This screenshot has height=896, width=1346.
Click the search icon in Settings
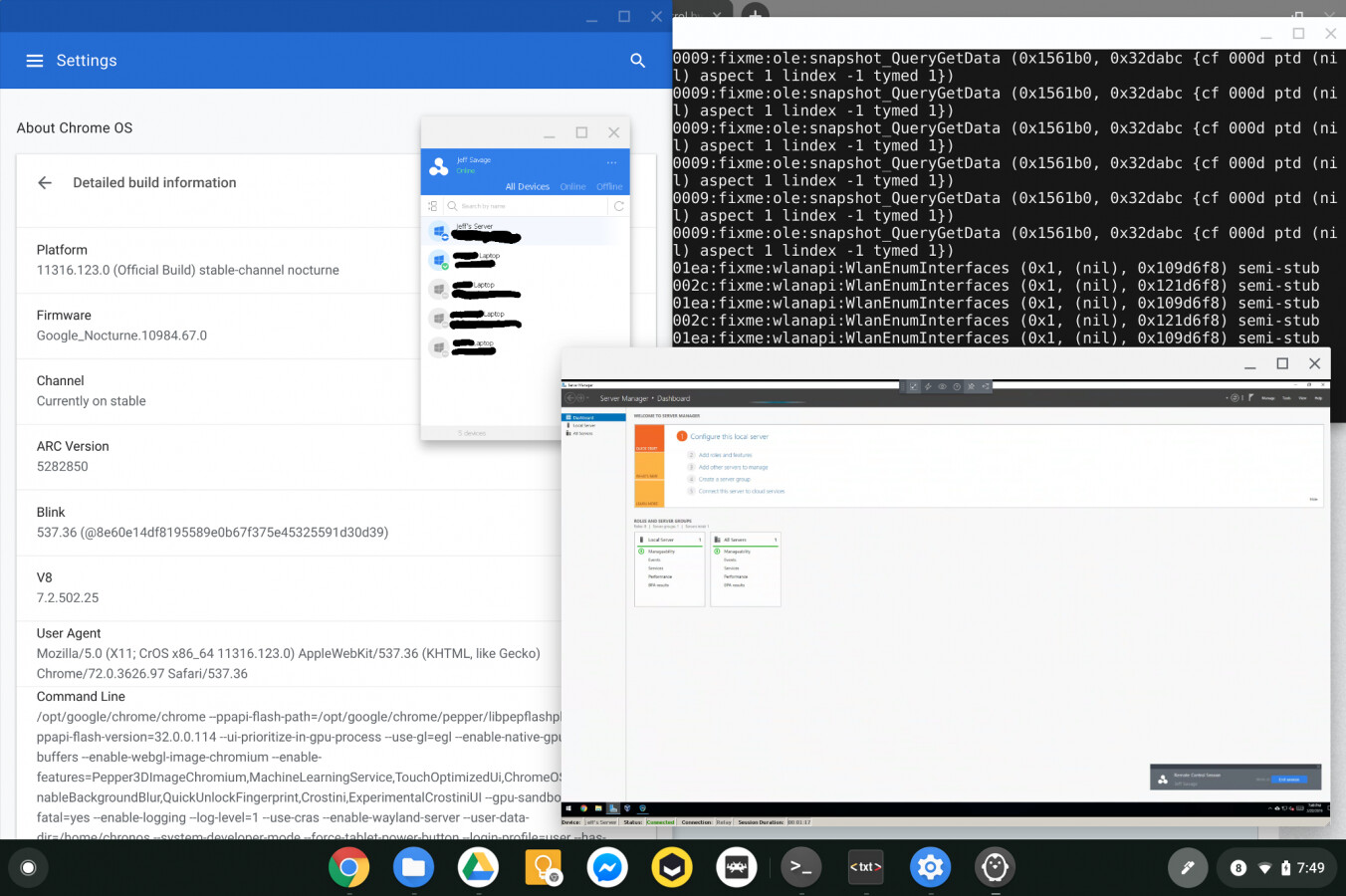[637, 60]
